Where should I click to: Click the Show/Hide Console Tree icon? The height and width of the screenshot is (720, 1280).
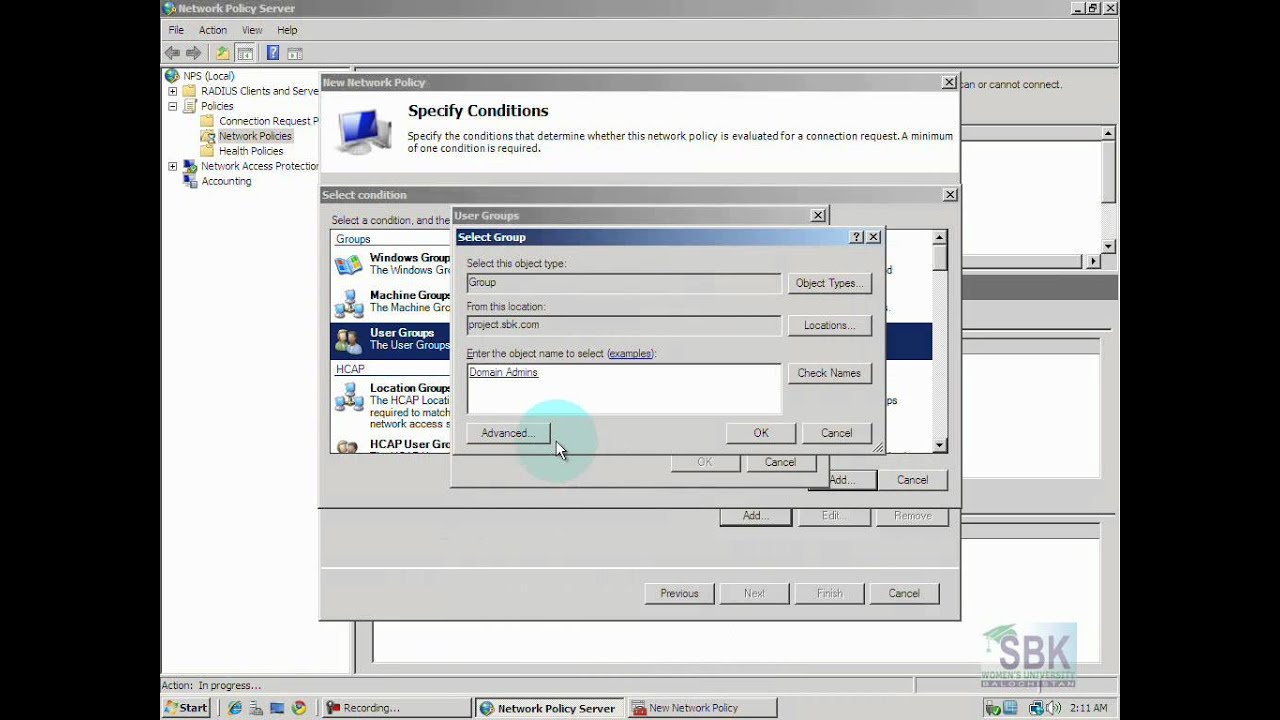tap(245, 53)
